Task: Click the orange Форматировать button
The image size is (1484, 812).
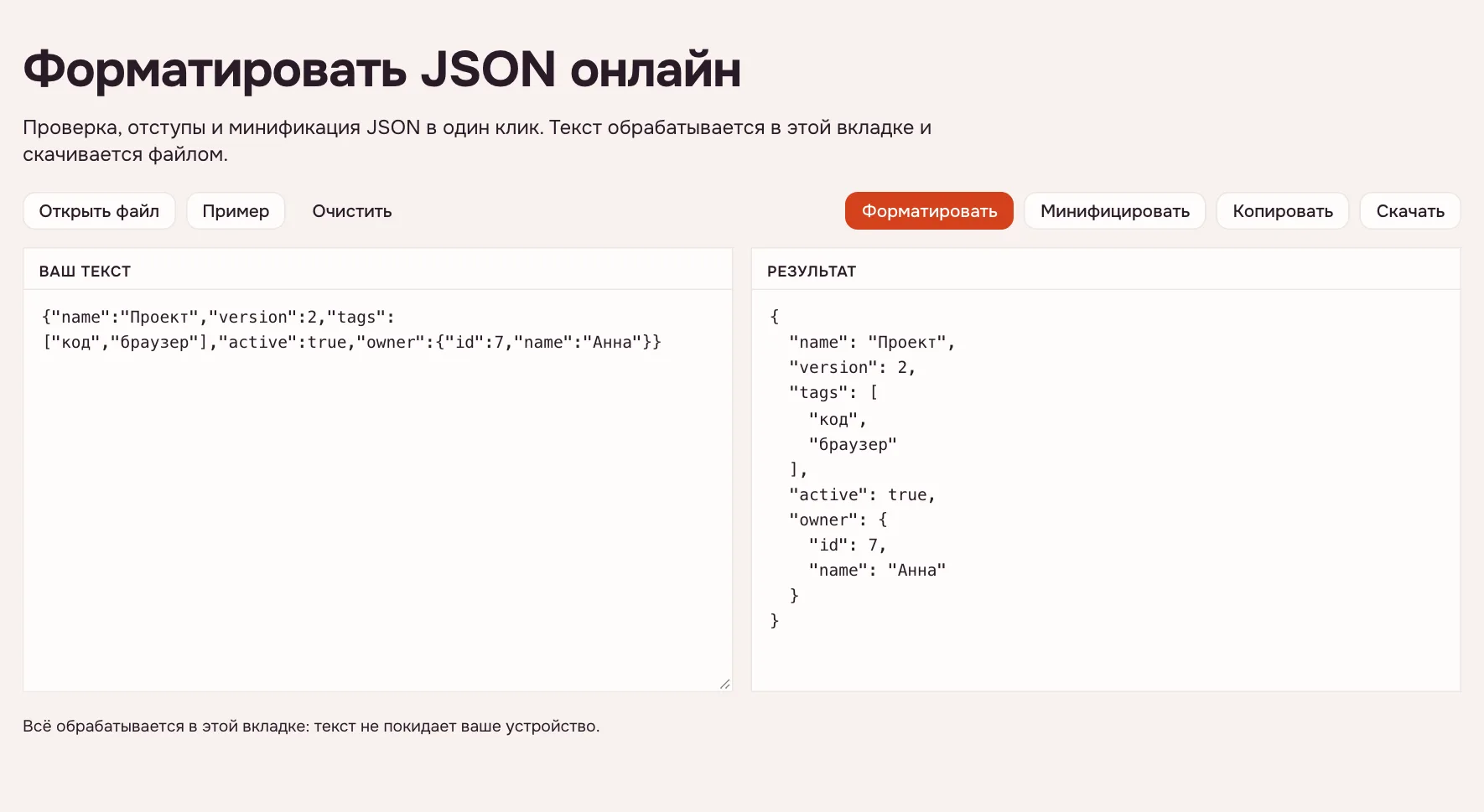Action: pos(929,211)
